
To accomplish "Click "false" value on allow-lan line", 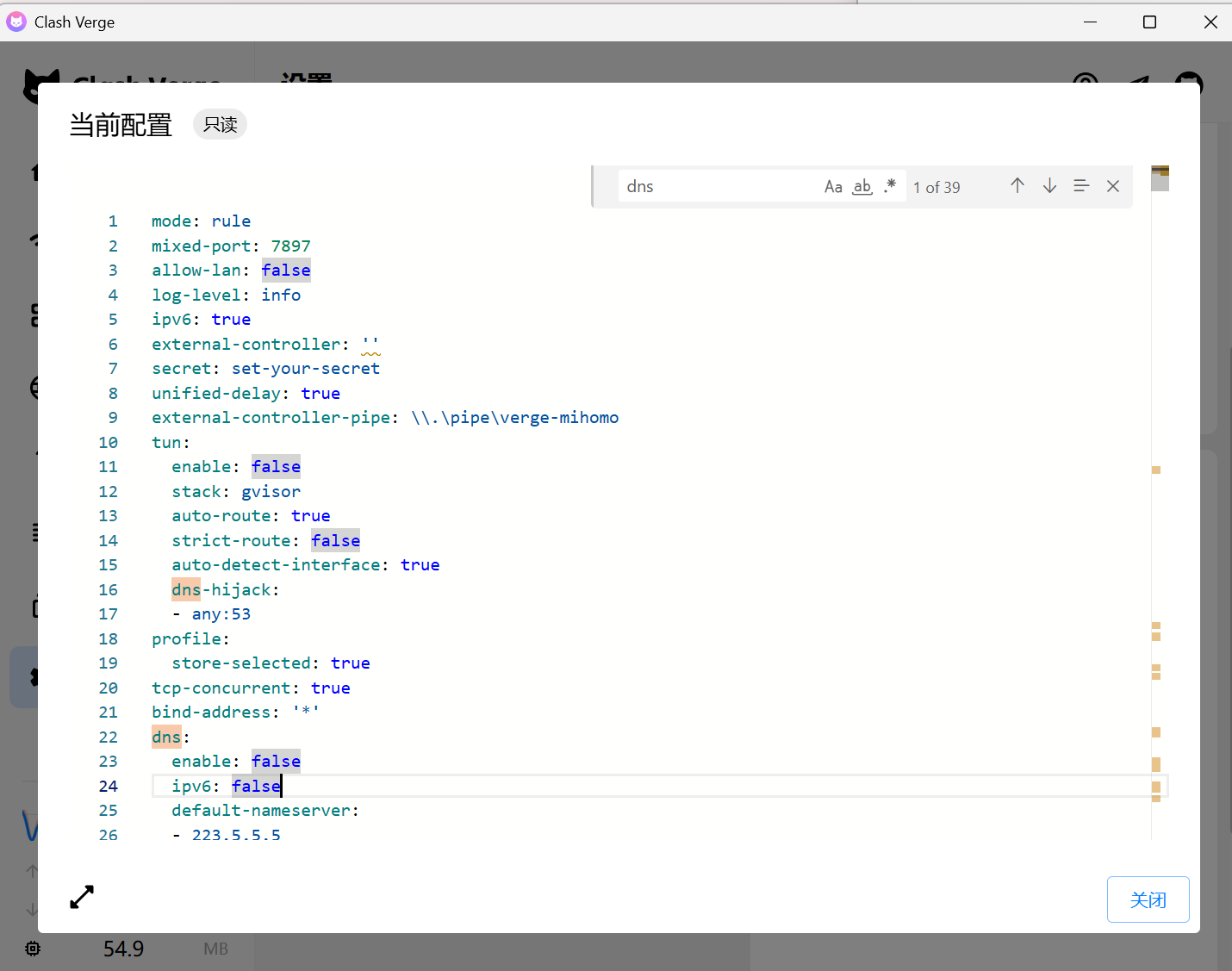I will 286,271.
